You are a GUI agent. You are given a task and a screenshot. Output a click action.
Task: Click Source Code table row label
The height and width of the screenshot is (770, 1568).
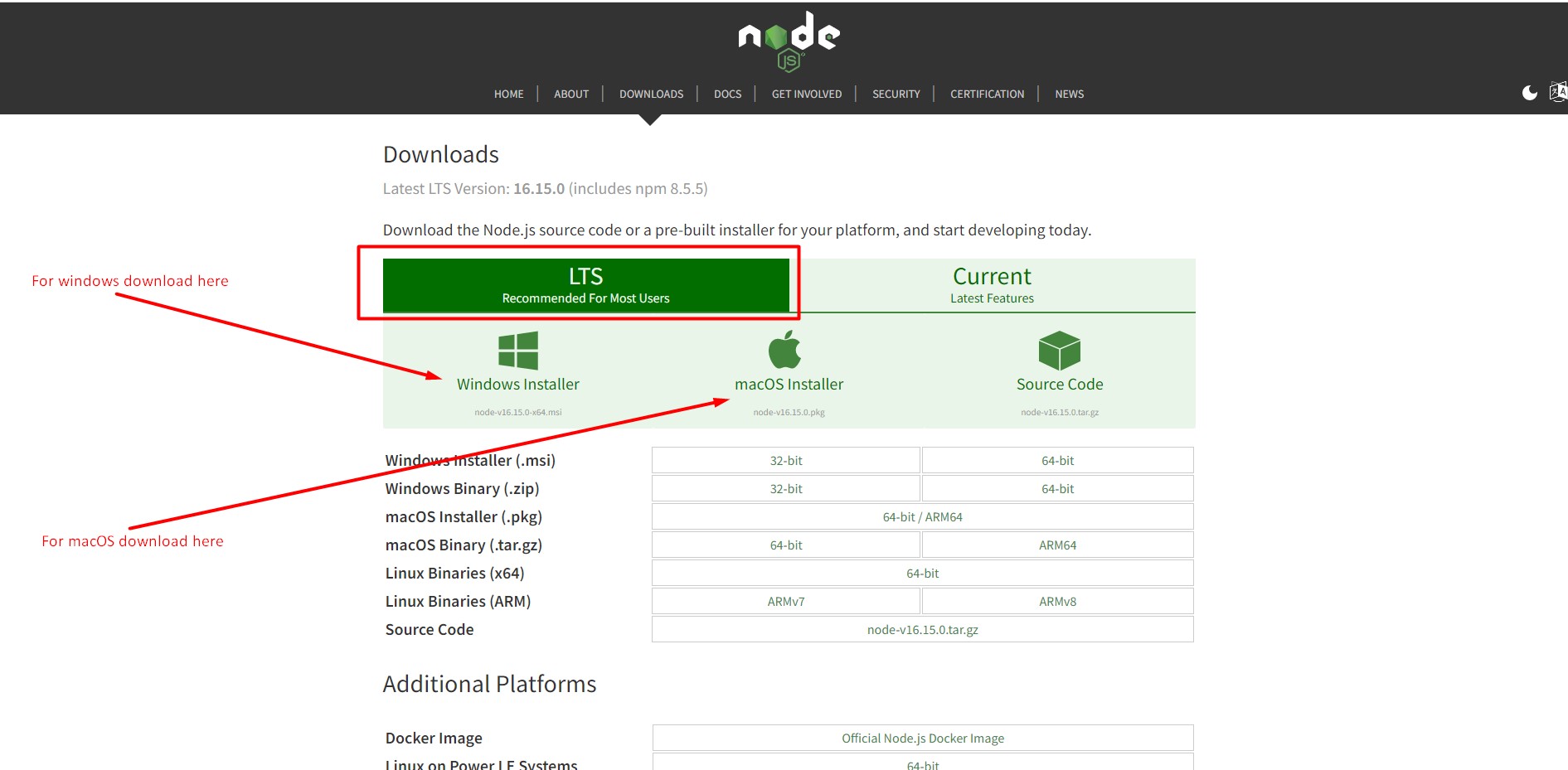pos(430,629)
